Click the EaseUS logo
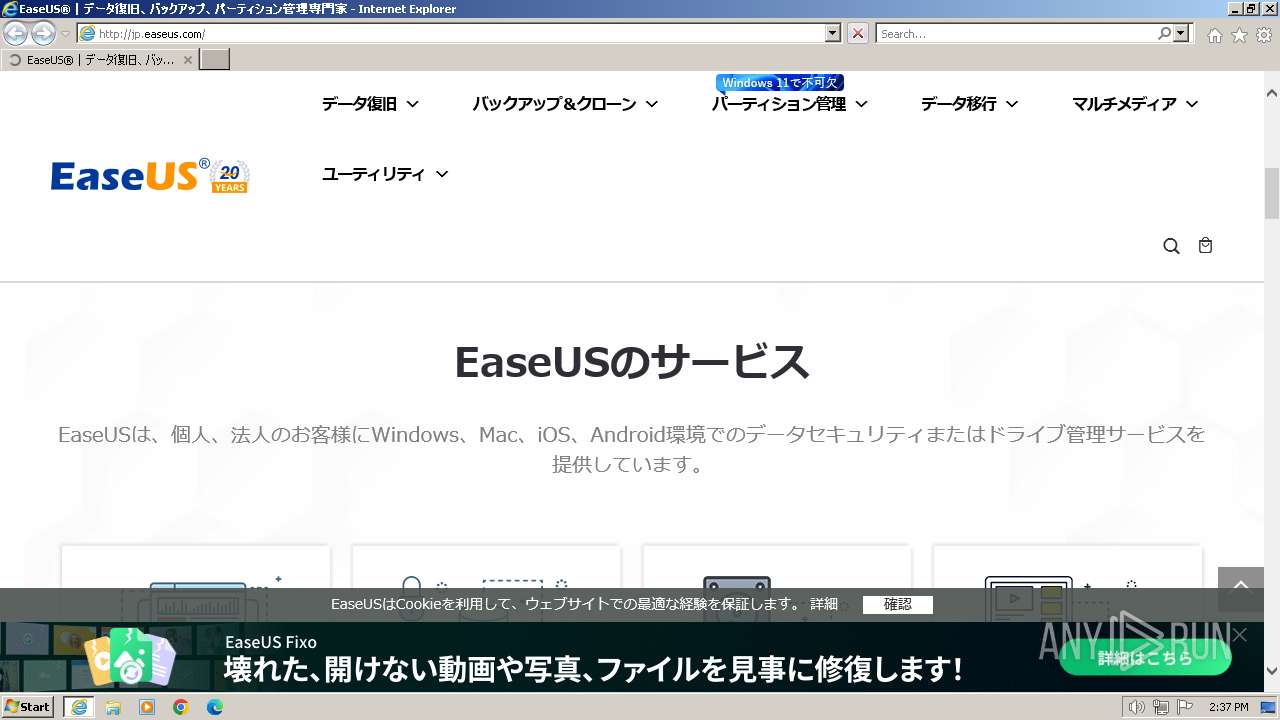The width and height of the screenshot is (1280, 720). coord(150,175)
